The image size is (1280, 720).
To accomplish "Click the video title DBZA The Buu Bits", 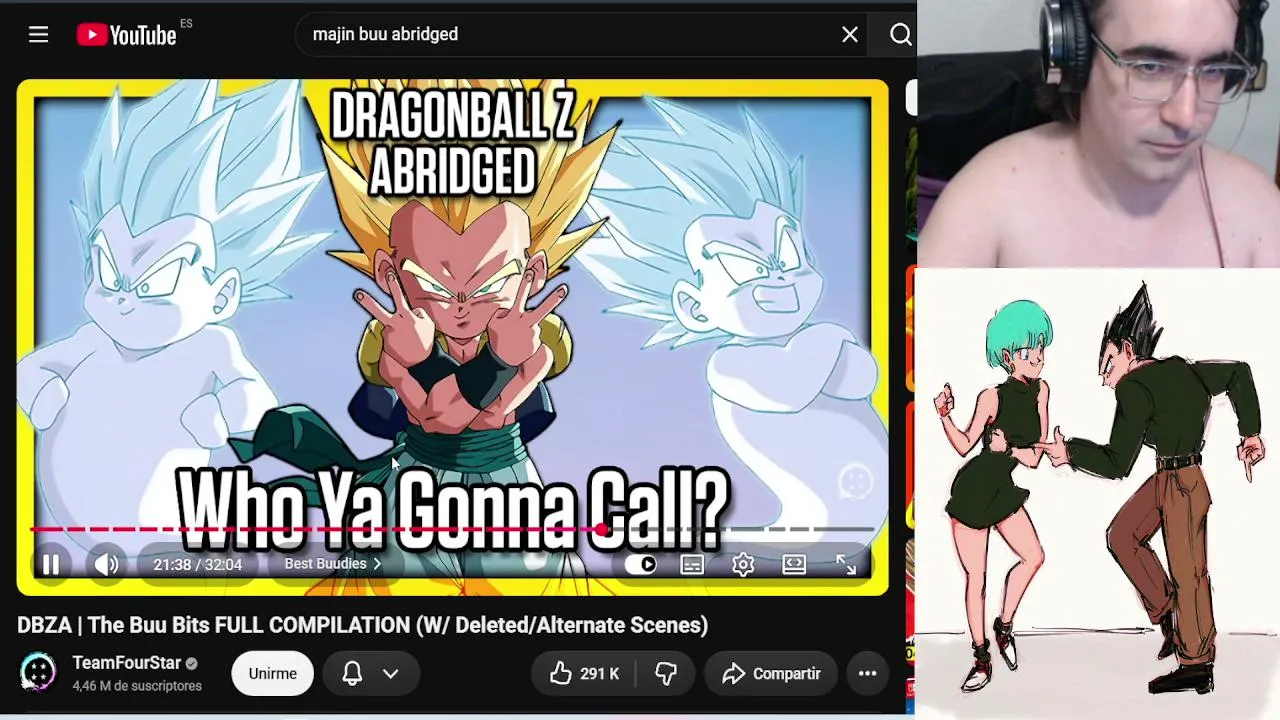I will [x=362, y=625].
